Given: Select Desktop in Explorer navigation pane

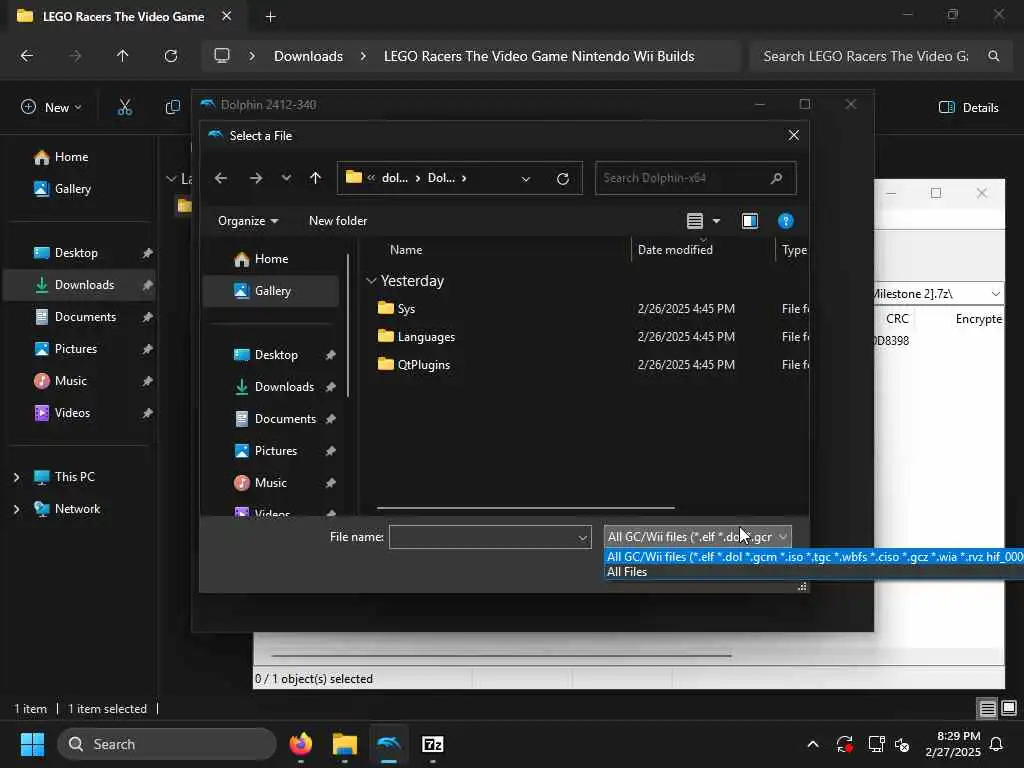Looking at the screenshot, I should click(x=80, y=253).
